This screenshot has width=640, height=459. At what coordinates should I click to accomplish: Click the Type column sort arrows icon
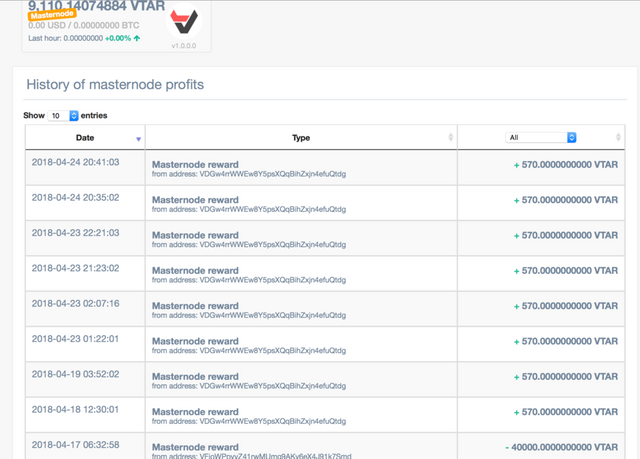pos(451,137)
